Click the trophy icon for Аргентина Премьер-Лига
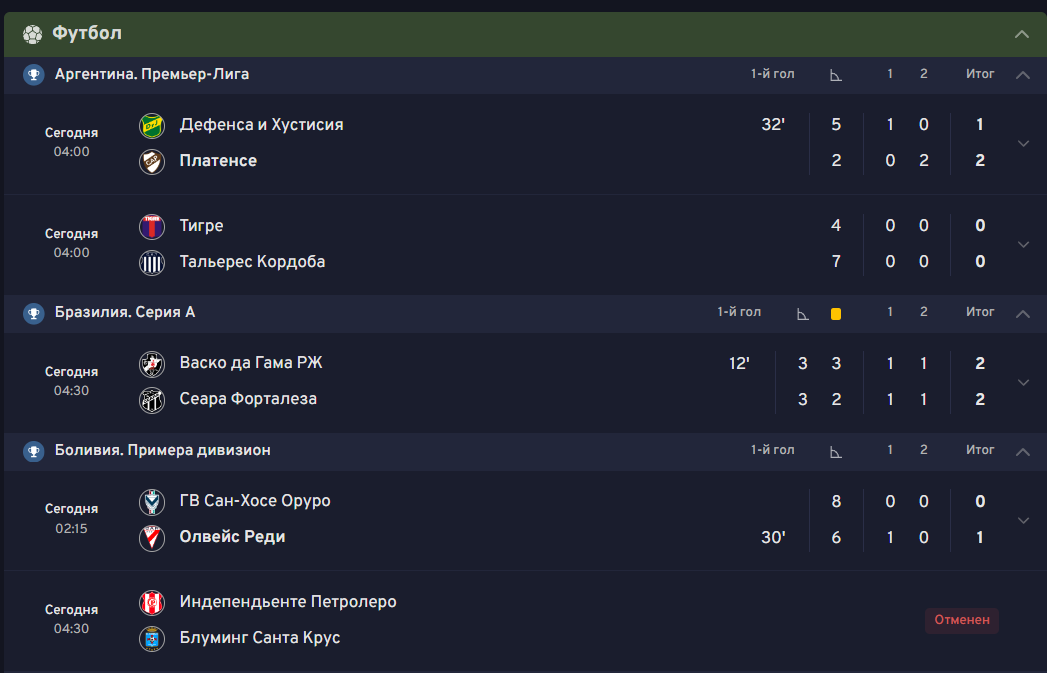Screen dimensions: 1047x673 pyautogui.click(x=34, y=74)
